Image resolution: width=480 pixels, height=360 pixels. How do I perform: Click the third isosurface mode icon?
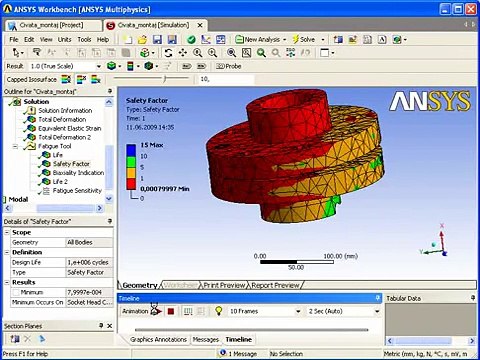coord(96,79)
